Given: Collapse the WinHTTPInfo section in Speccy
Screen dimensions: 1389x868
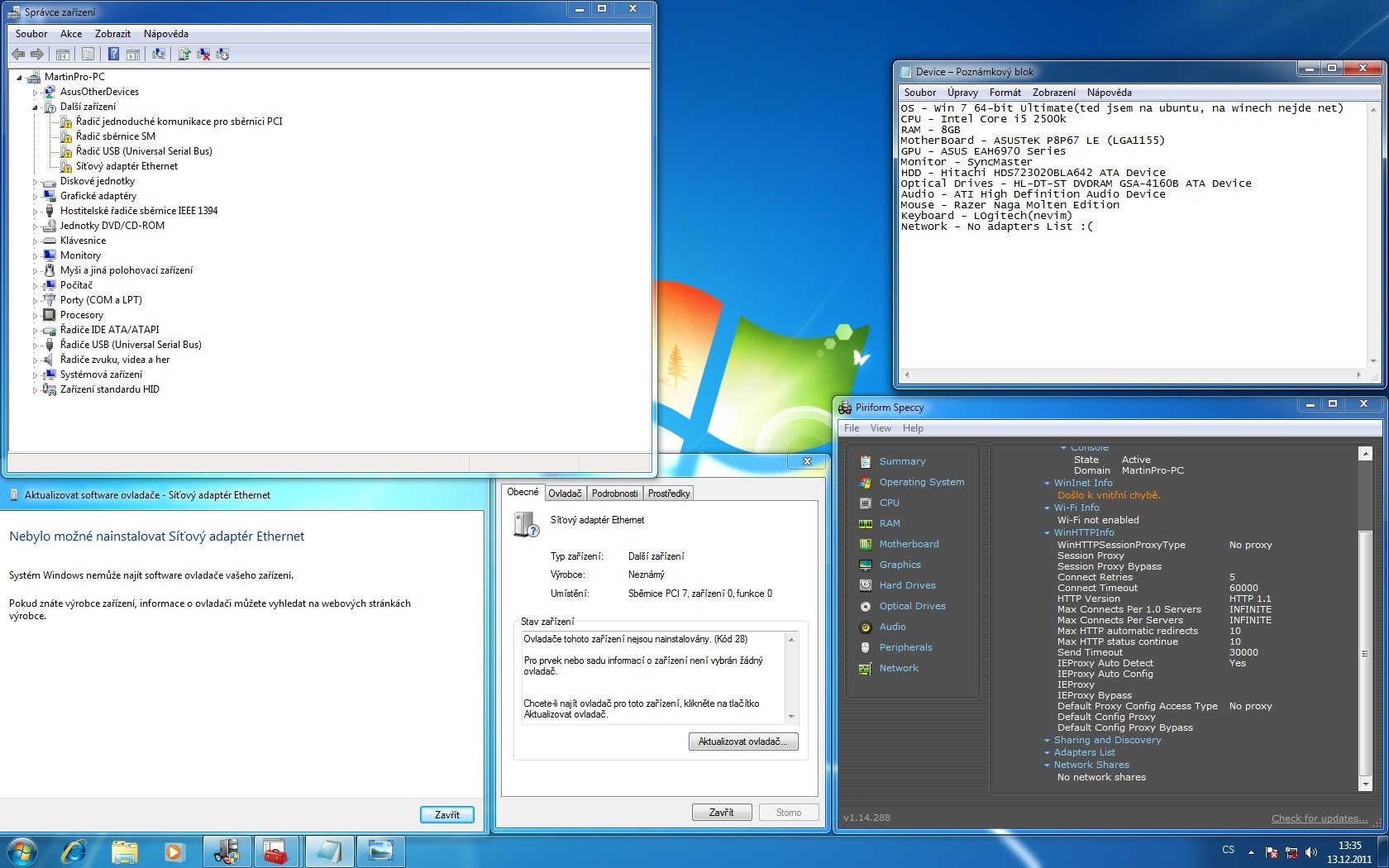Looking at the screenshot, I should tap(1047, 533).
